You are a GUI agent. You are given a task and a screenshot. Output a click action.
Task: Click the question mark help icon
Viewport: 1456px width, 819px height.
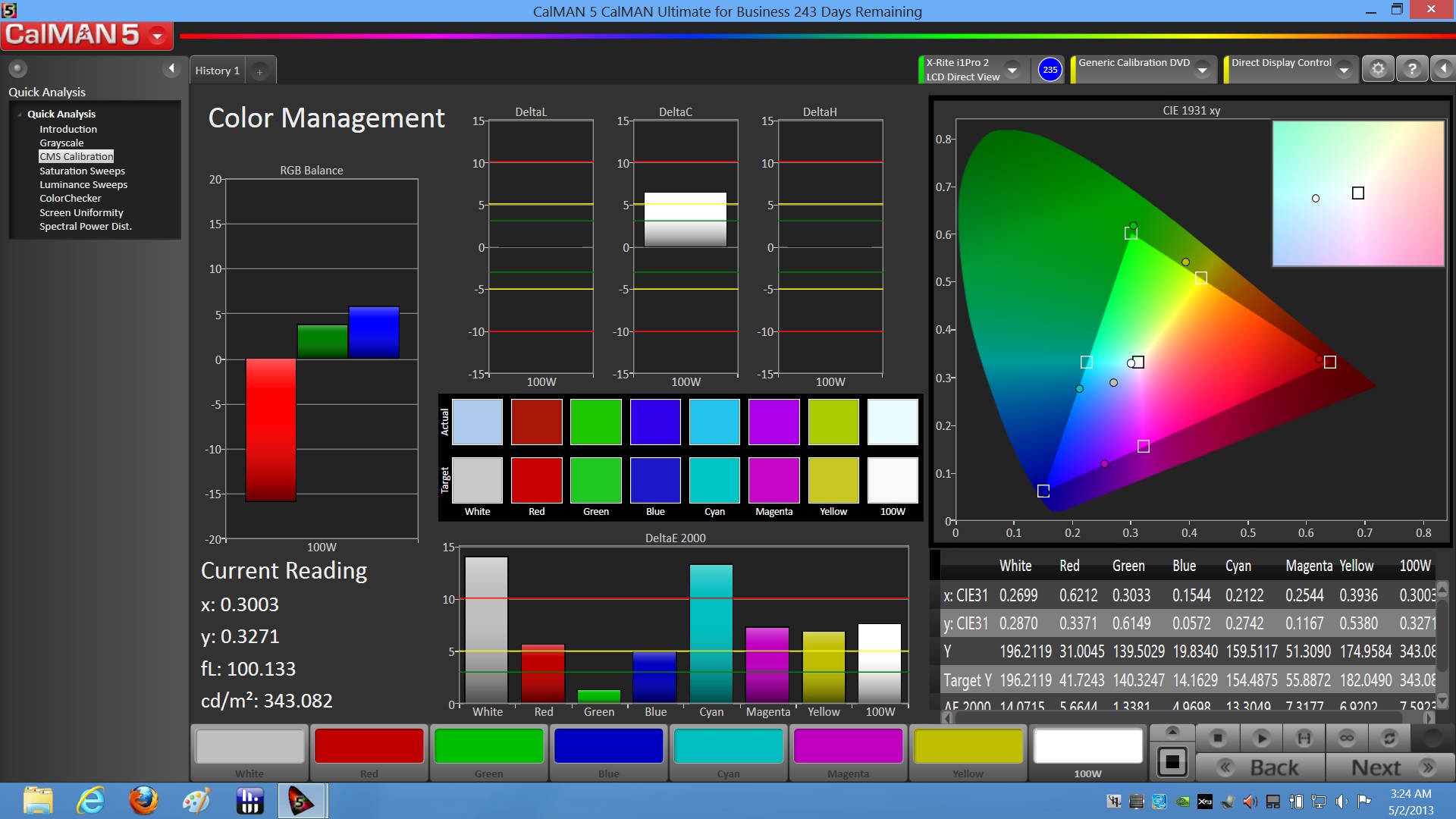point(1411,69)
